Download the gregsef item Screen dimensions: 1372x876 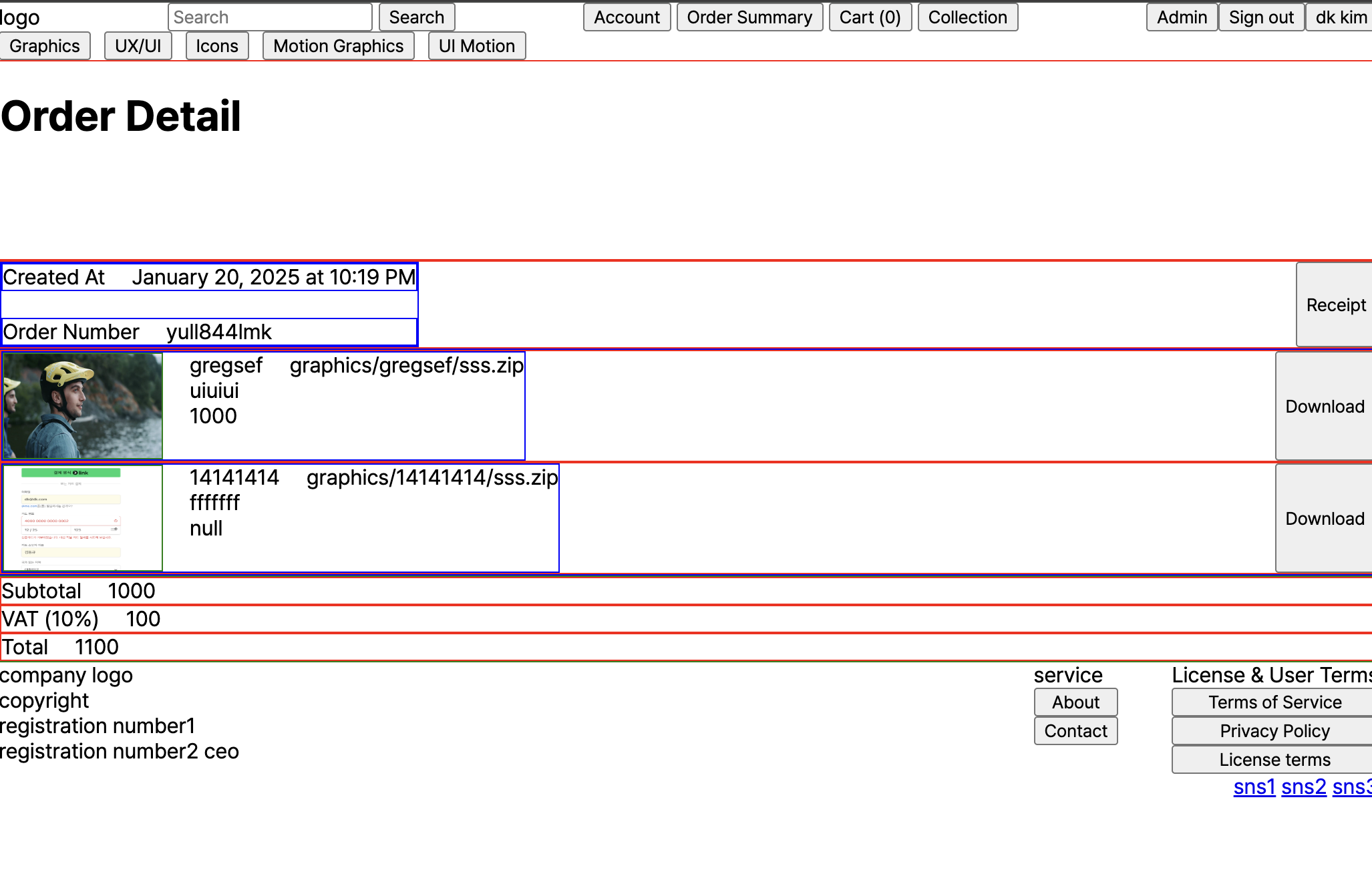(1325, 407)
